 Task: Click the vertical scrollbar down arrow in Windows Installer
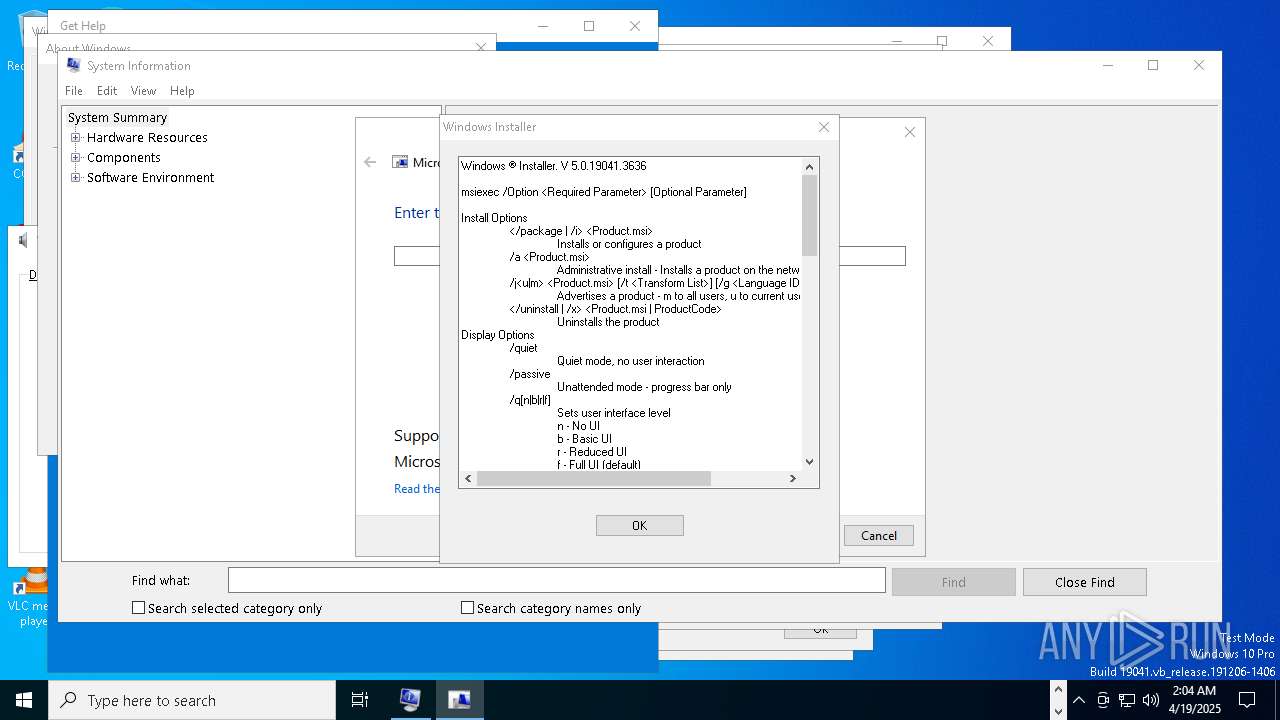click(x=810, y=462)
